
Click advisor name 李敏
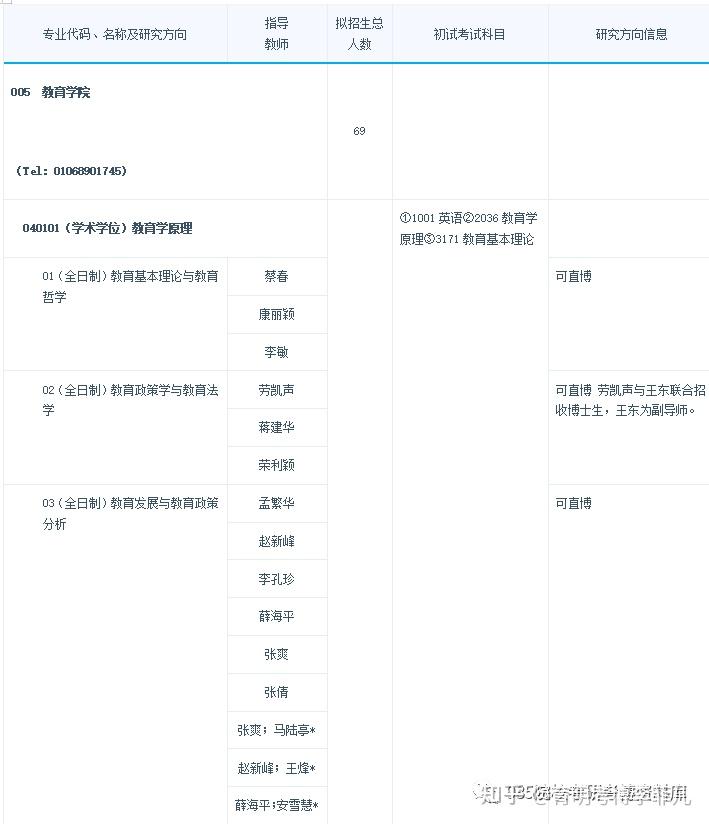(x=276, y=352)
